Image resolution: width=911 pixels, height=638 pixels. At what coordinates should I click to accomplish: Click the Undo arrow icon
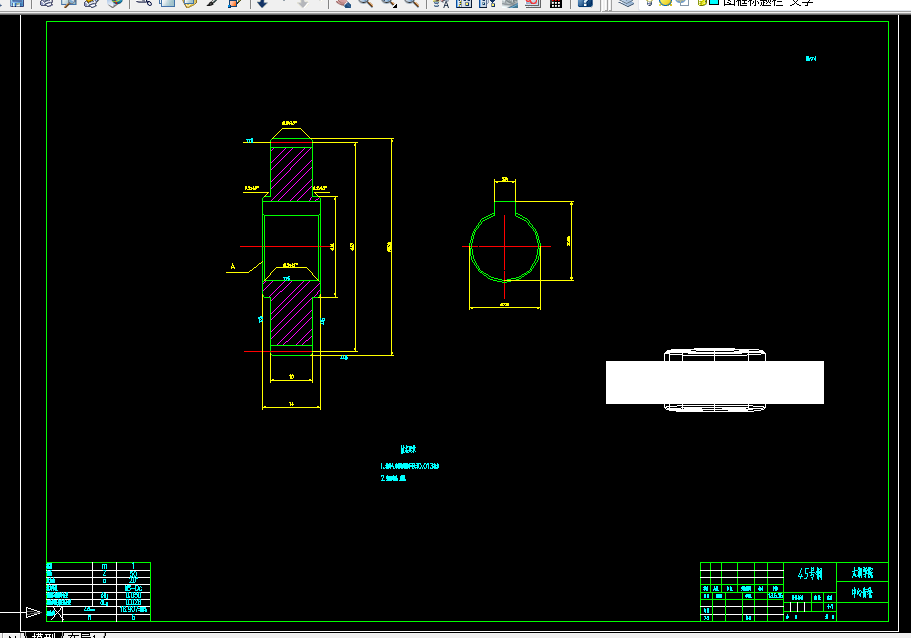click(x=263, y=2)
